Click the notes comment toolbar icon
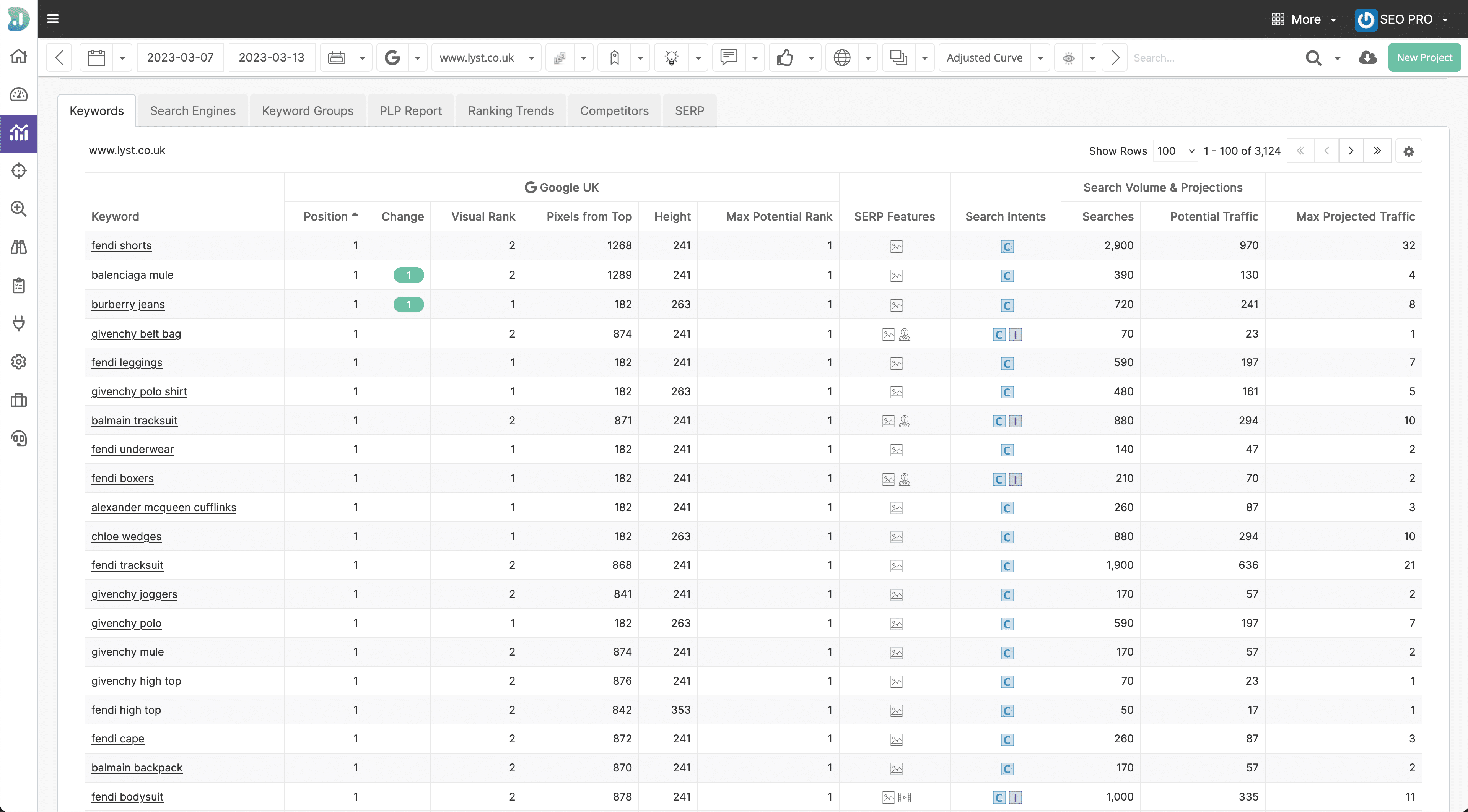This screenshot has width=1468, height=812. pyautogui.click(x=728, y=57)
